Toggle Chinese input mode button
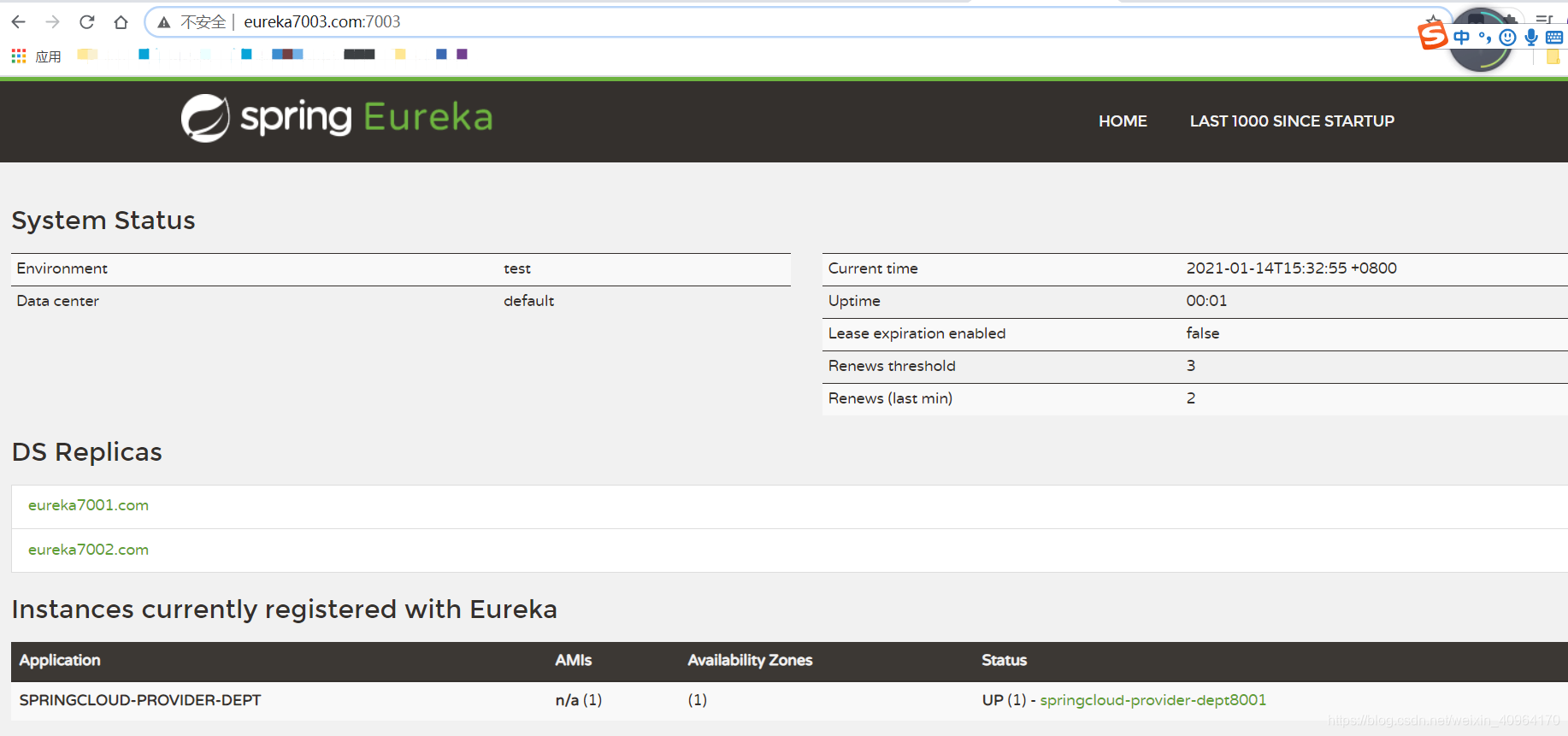 pyautogui.click(x=1462, y=37)
